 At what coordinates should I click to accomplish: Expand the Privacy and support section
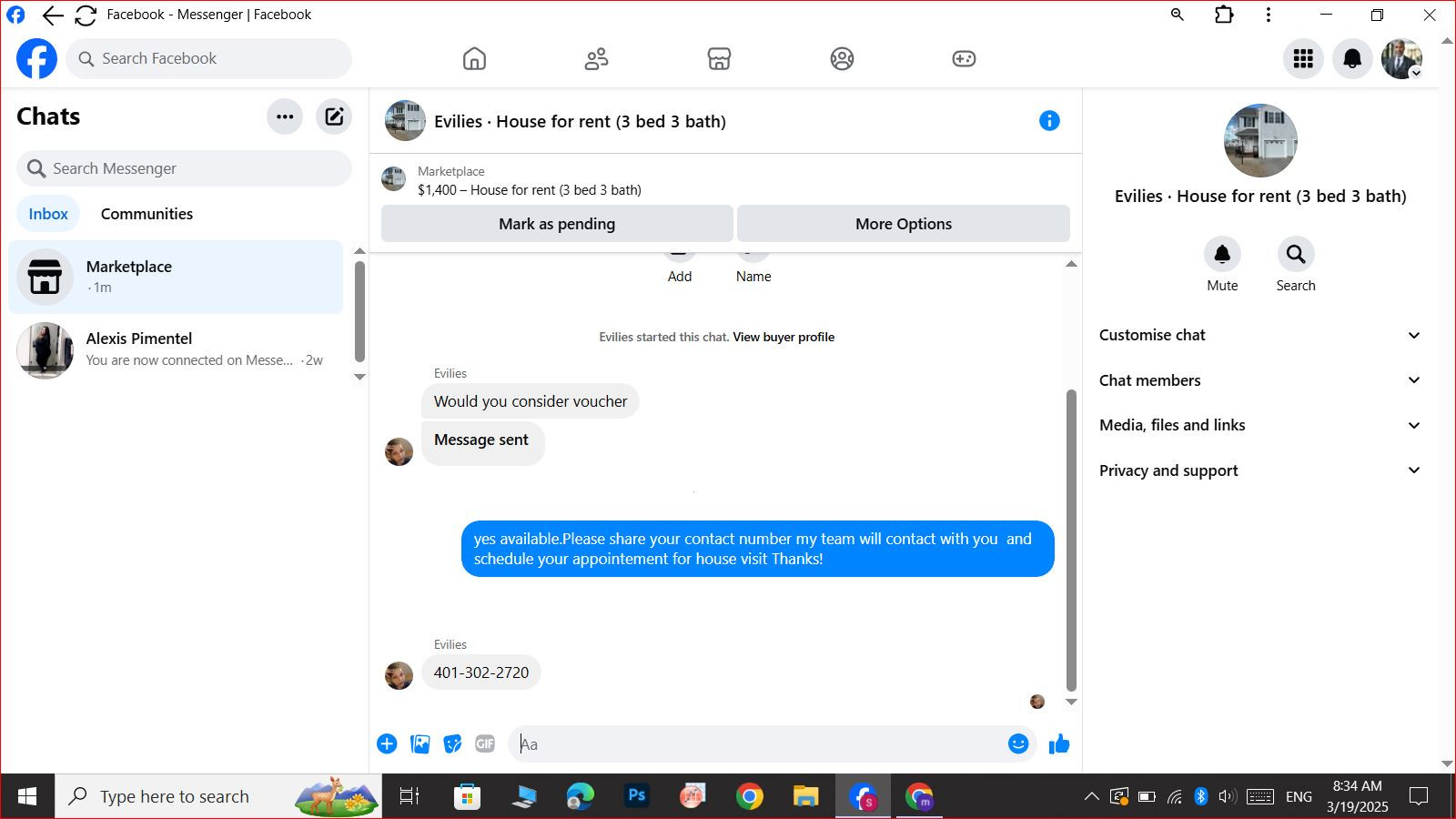pos(1260,470)
